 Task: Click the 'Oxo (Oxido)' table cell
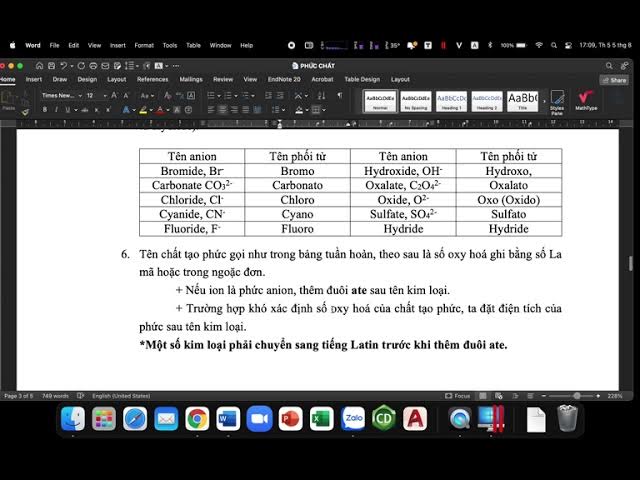coord(509,200)
